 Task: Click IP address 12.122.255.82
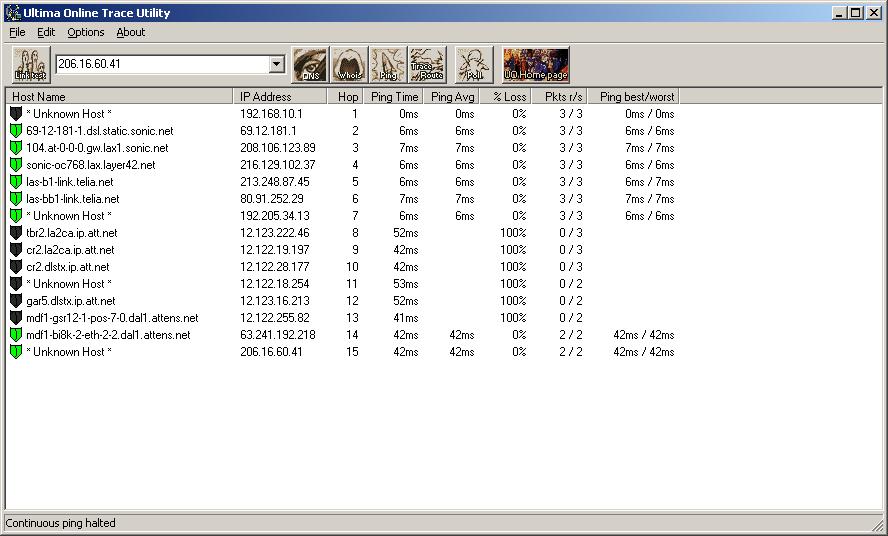275,318
